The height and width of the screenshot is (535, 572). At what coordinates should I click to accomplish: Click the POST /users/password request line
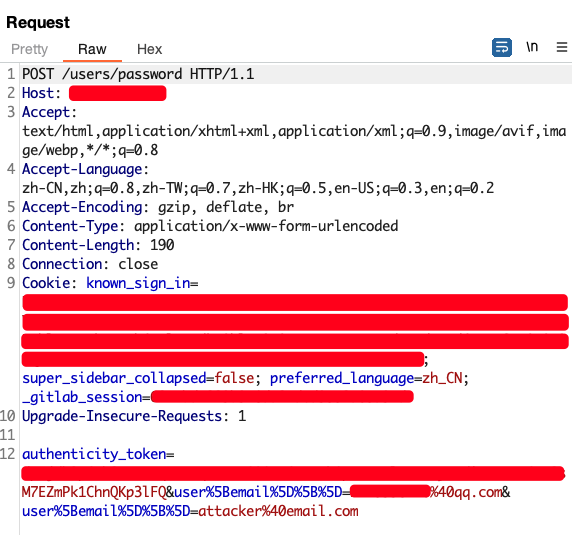click(x=138, y=74)
